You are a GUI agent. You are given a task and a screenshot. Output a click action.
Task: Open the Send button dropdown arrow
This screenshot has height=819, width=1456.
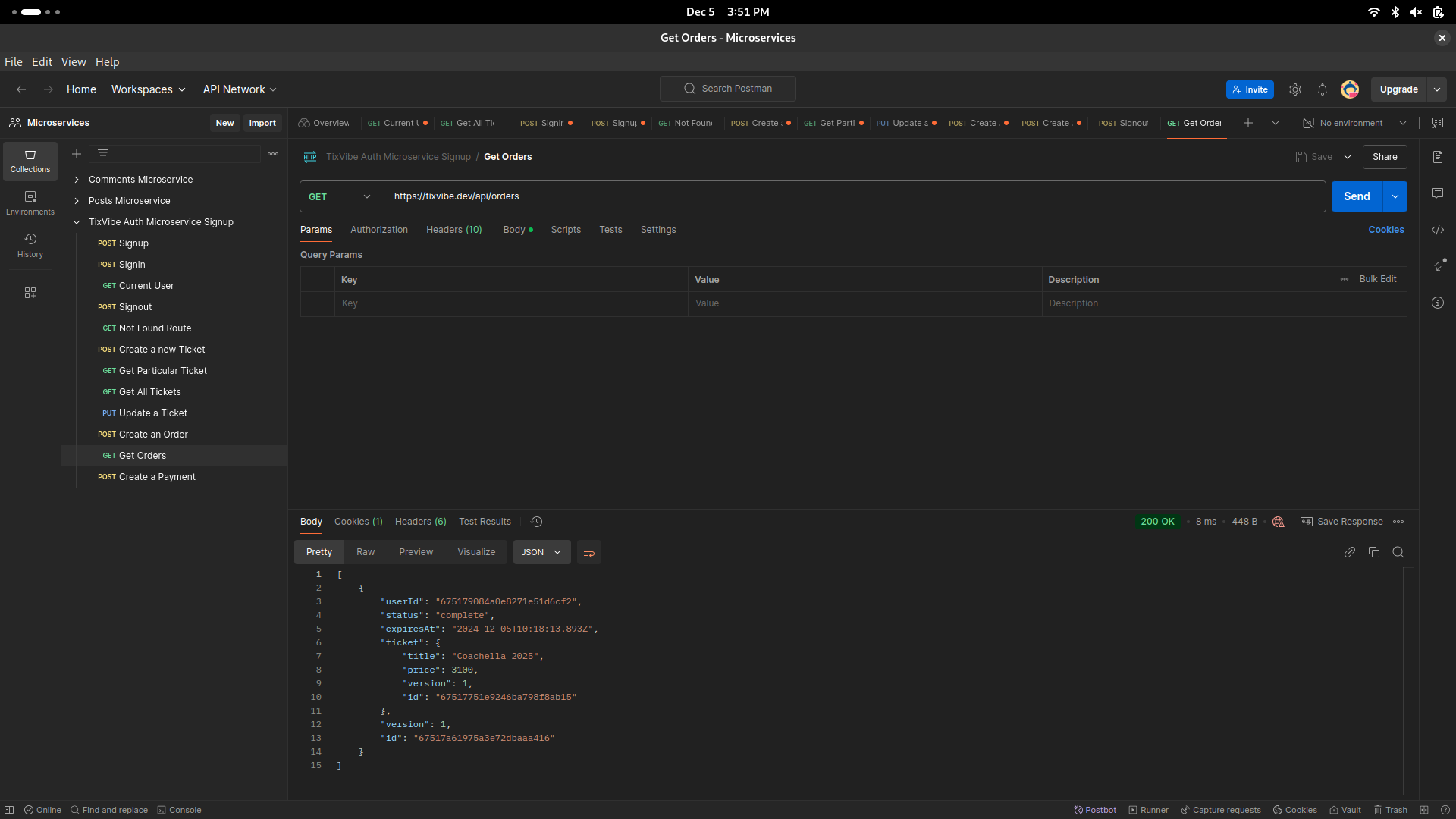pos(1395,196)
